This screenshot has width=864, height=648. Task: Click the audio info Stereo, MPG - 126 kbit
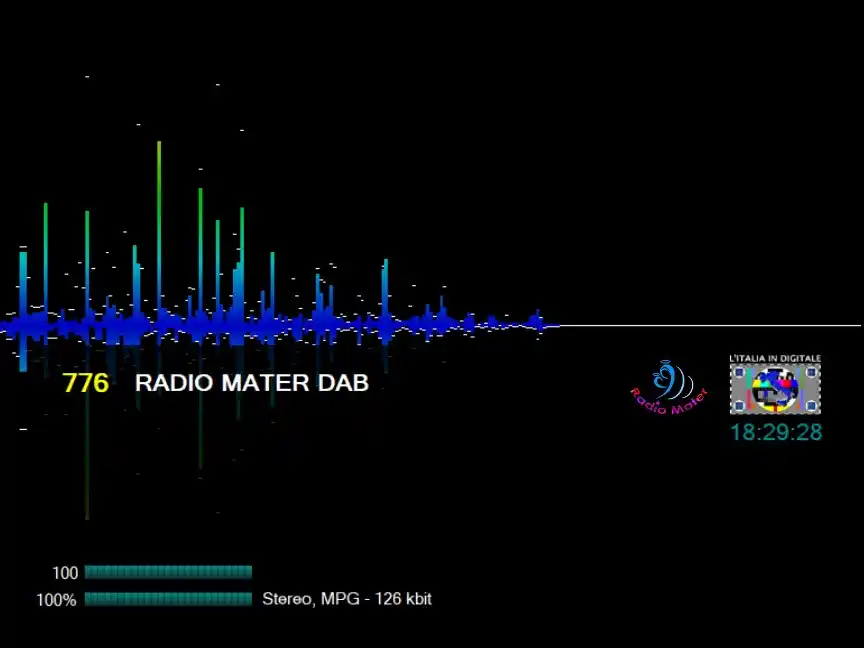coord(347,599)
